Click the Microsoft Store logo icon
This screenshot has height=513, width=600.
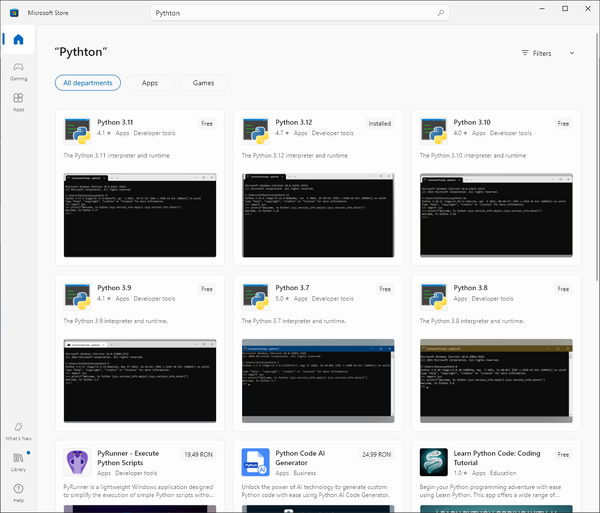[x=14, y=13]
